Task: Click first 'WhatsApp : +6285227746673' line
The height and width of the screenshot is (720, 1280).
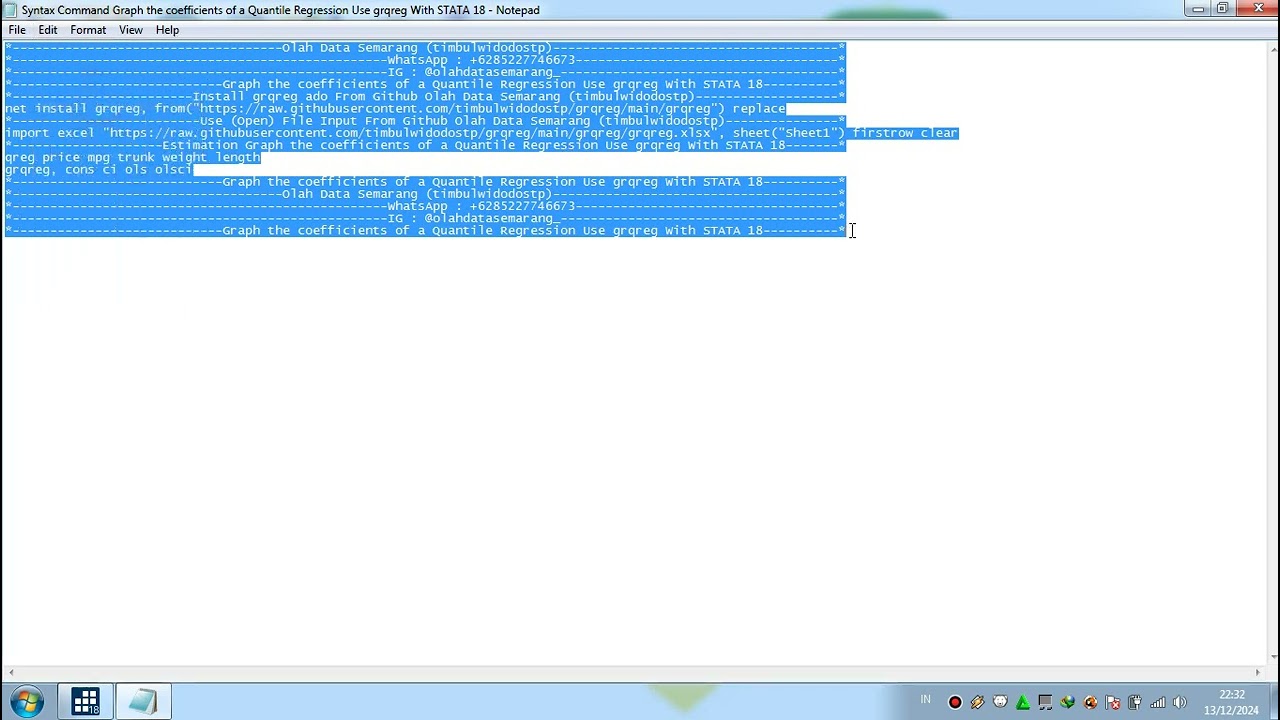Action: 425,60
